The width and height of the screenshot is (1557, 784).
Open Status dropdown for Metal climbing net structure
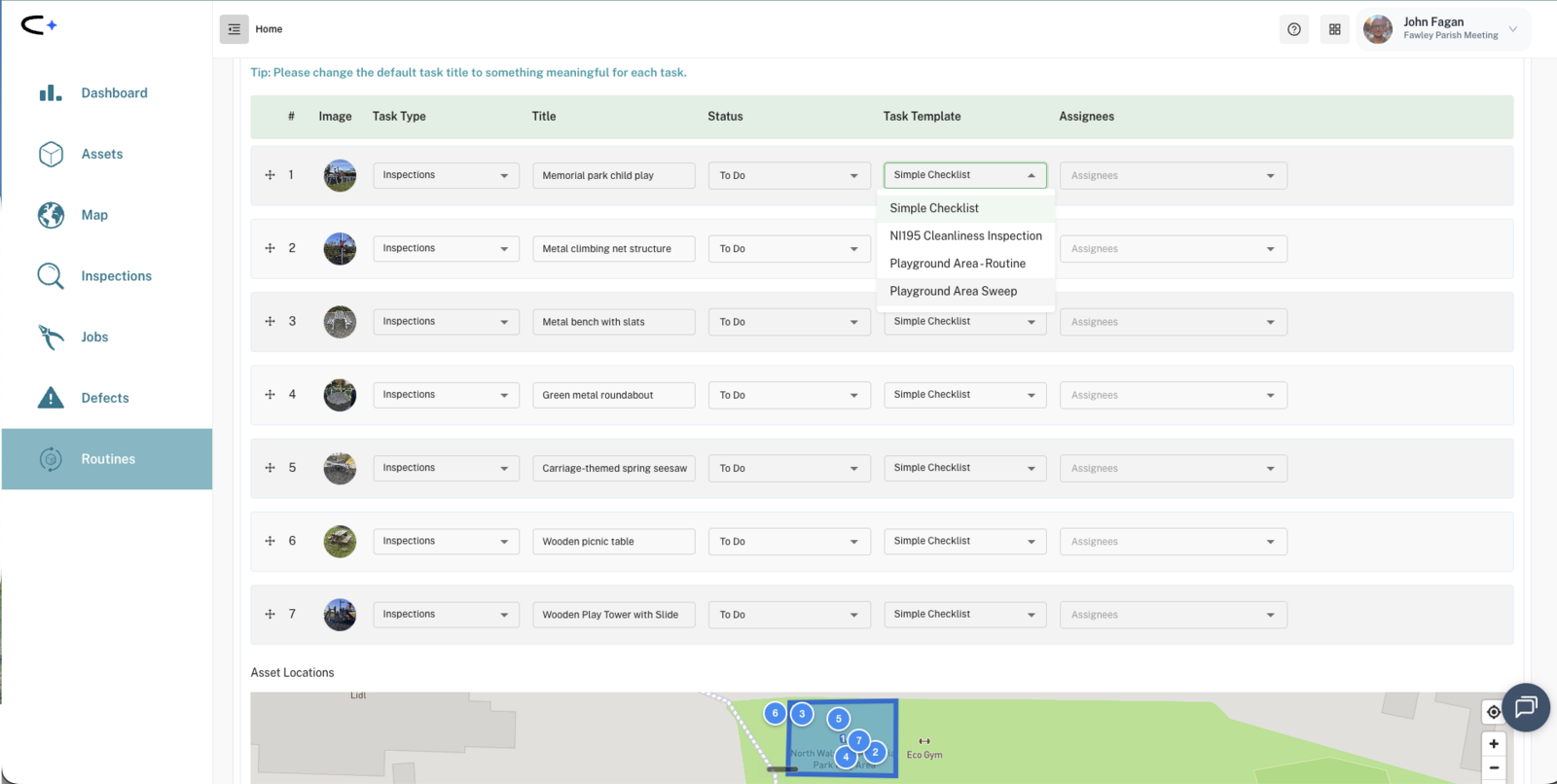pos(789,249)
